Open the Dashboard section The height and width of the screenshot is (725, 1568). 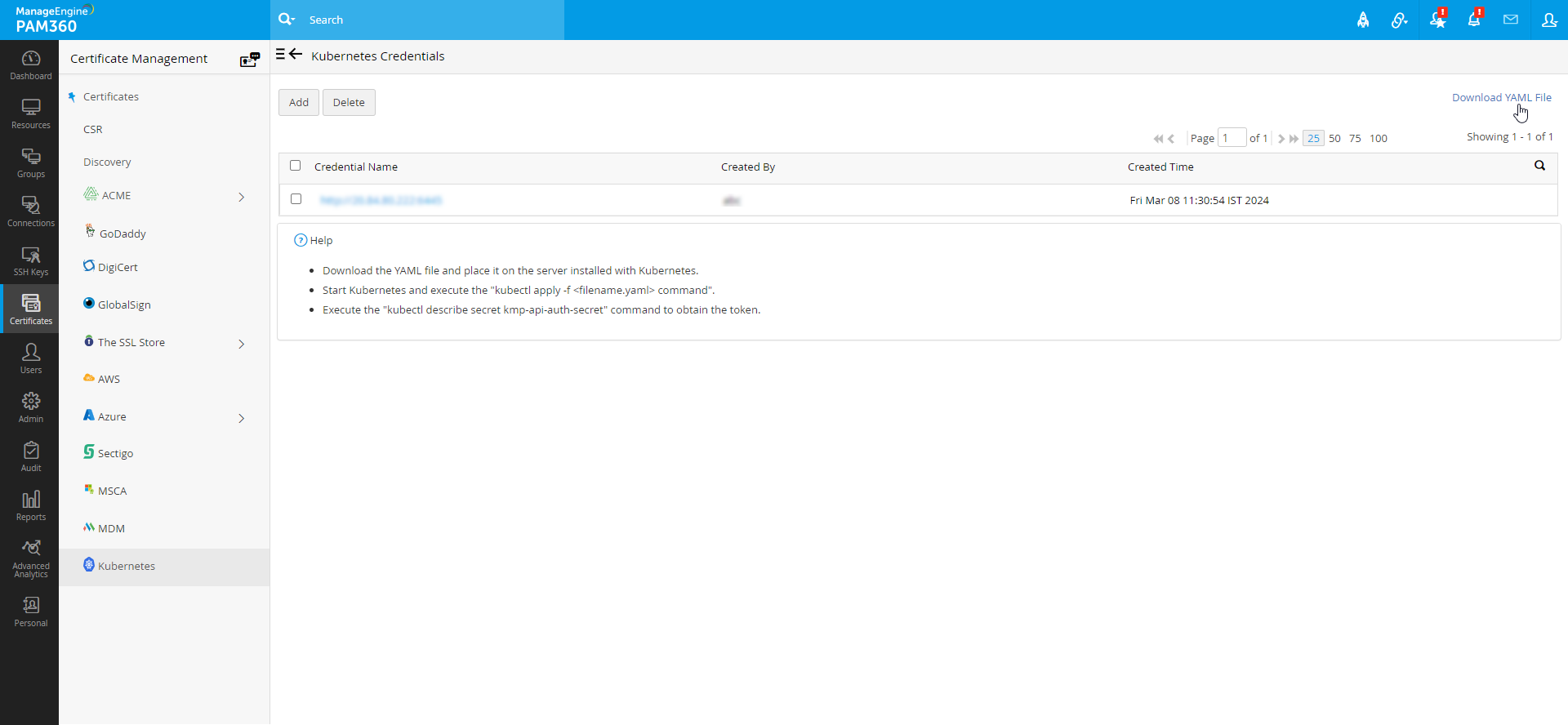click(x=30, y=64)
